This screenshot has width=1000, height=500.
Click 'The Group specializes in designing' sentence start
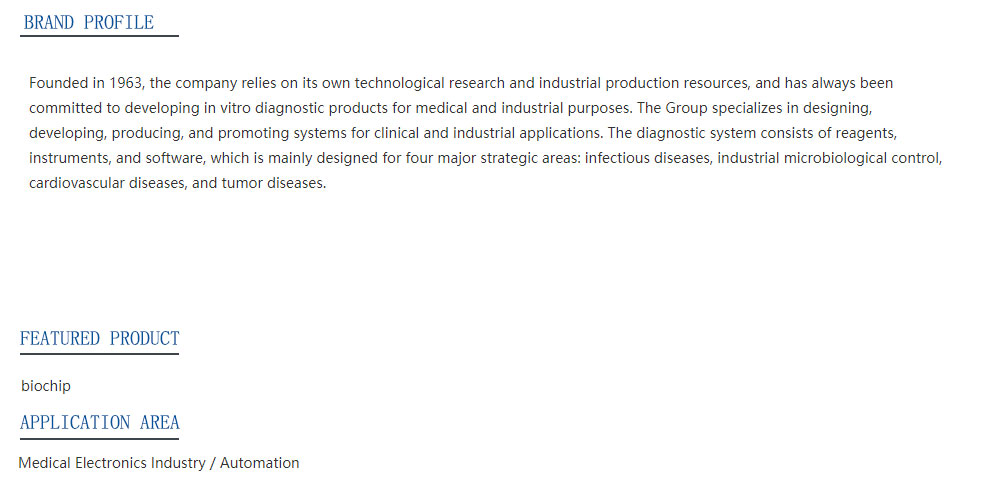point(754,108)
